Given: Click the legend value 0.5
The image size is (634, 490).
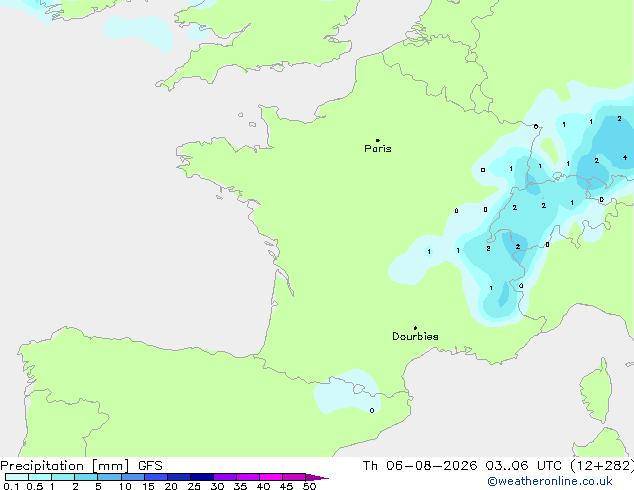Looking at the screenshot, I should point(35,486).
